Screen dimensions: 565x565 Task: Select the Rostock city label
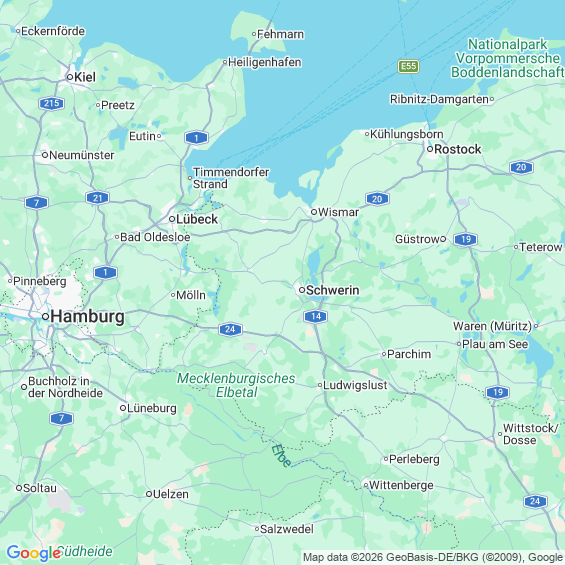(458, 149)
